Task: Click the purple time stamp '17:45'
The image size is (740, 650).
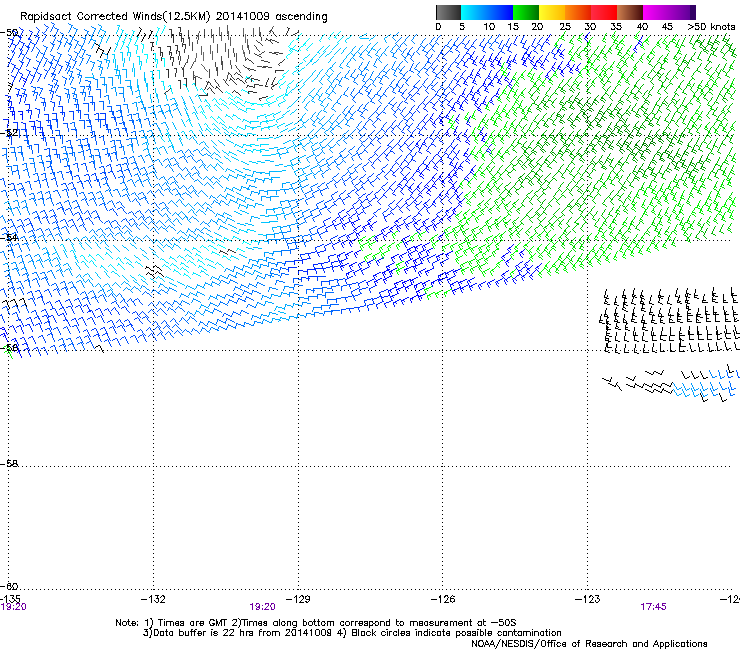Action: pyautogui.click(x=653, y=607)
